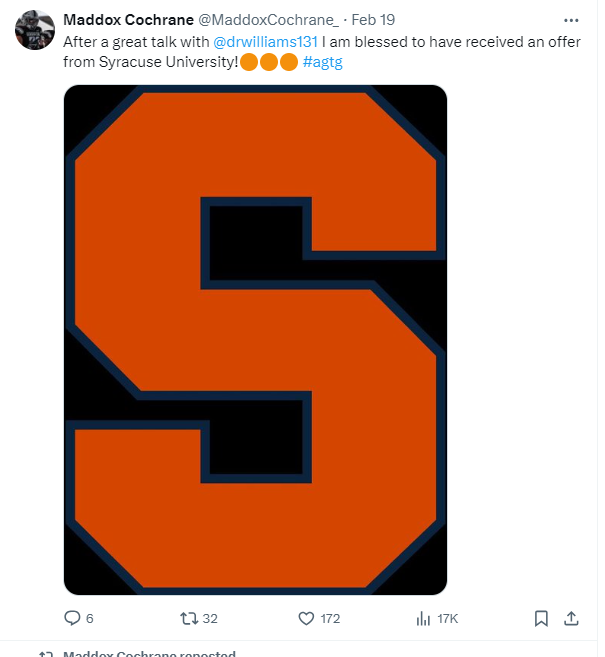Click the 32 reposts count

[x=210, y=619]
